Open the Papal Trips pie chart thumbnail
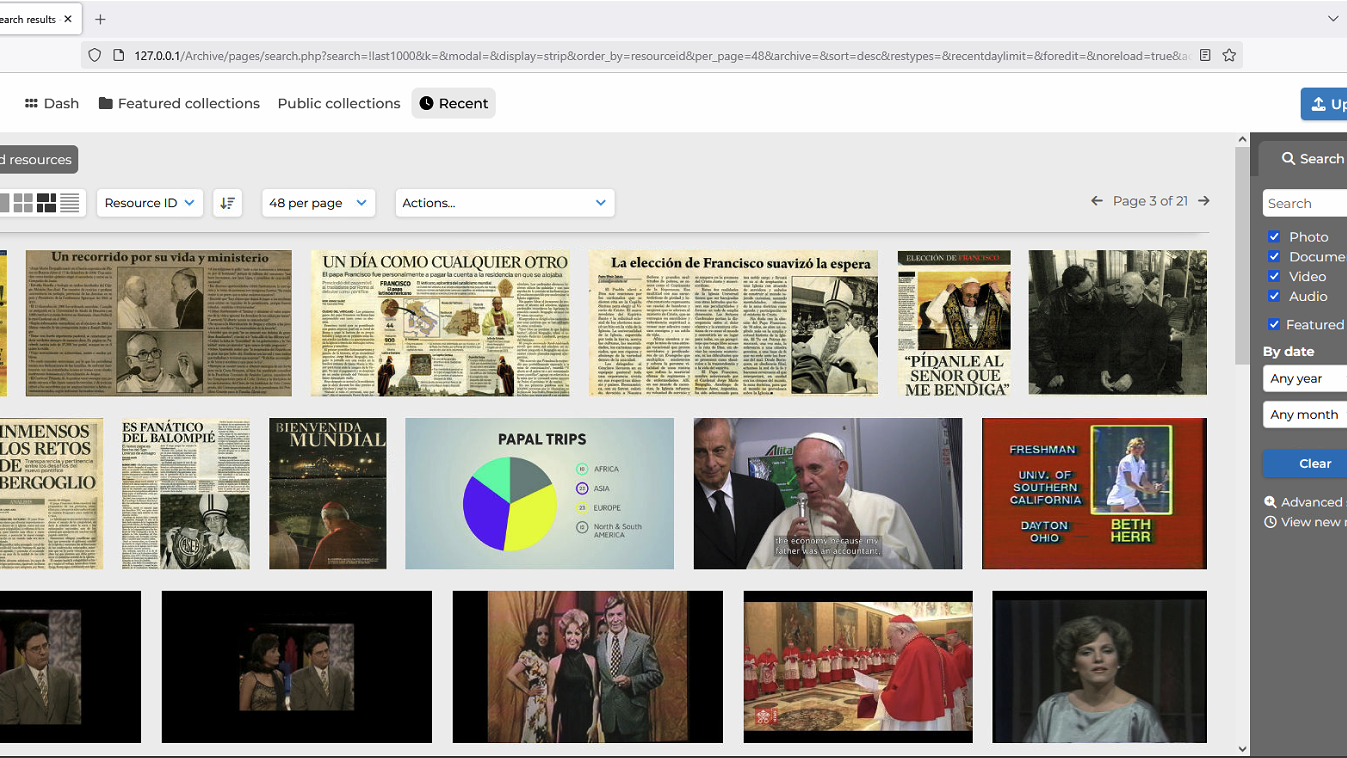1347x758 pixels. (x=539, y=493)
